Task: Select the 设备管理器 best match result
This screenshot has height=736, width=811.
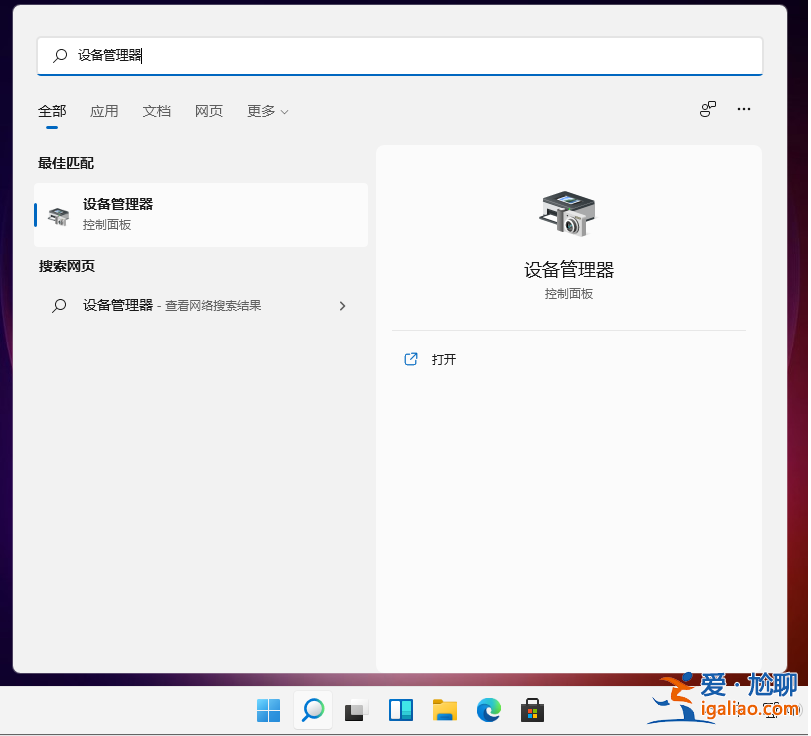Action: pyautogui.click(x=200, y=214)
